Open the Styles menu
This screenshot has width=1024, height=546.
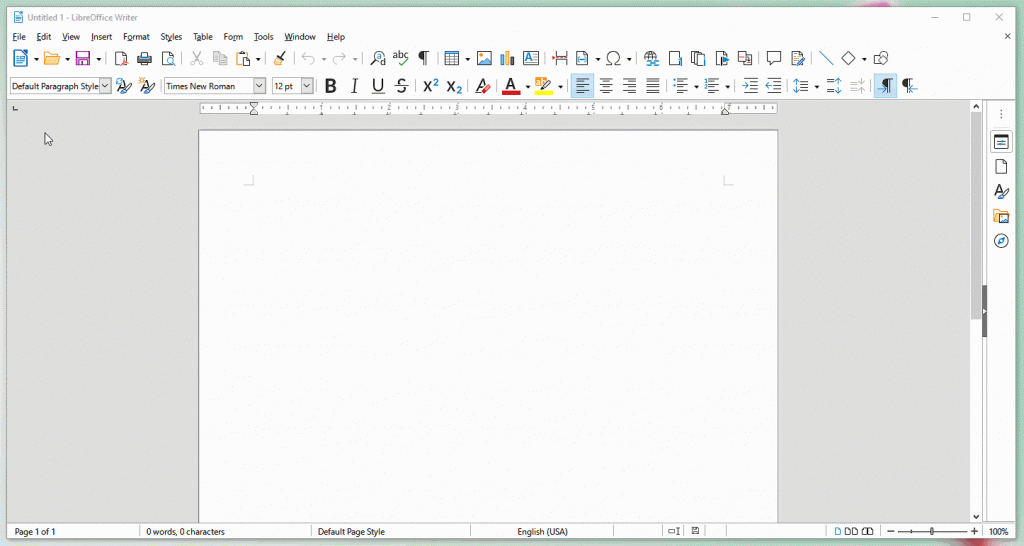tap(171, 37)
